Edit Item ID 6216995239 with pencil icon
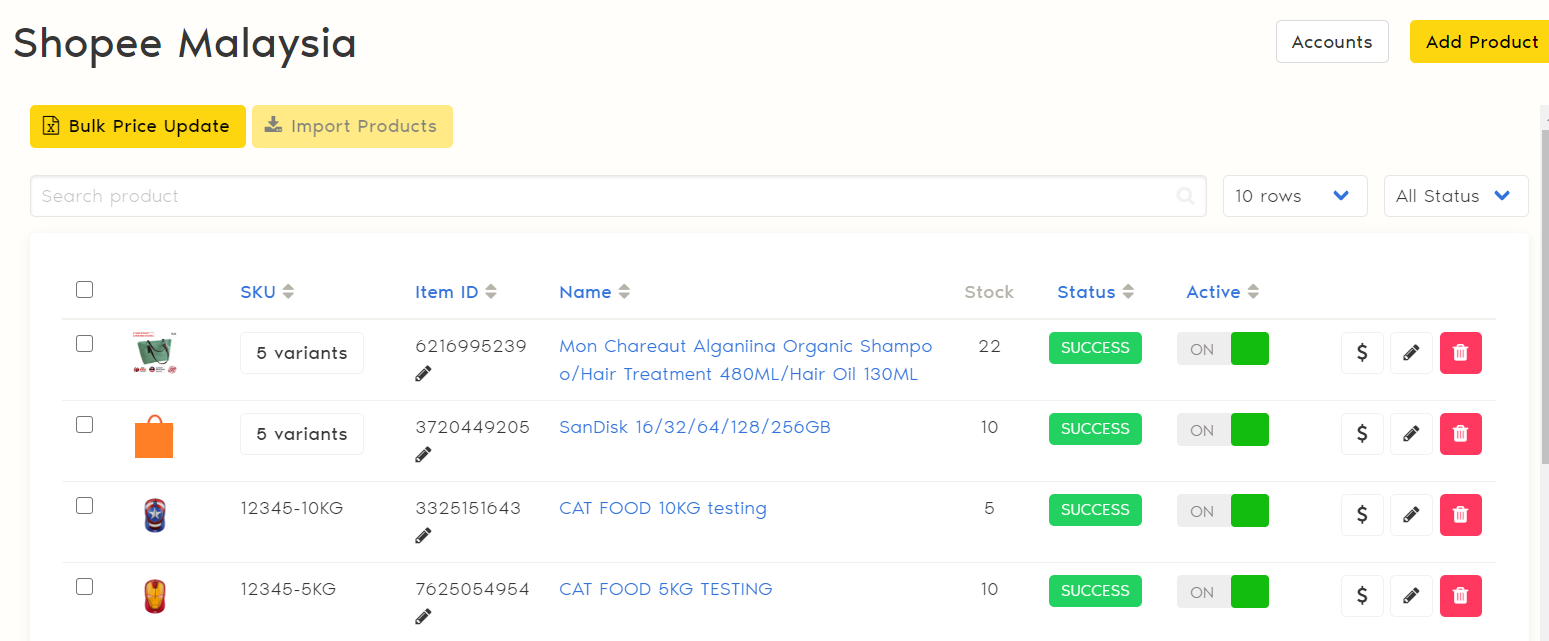The width and height of the screenshot is (1549, 641). click(x=423, y=374)
